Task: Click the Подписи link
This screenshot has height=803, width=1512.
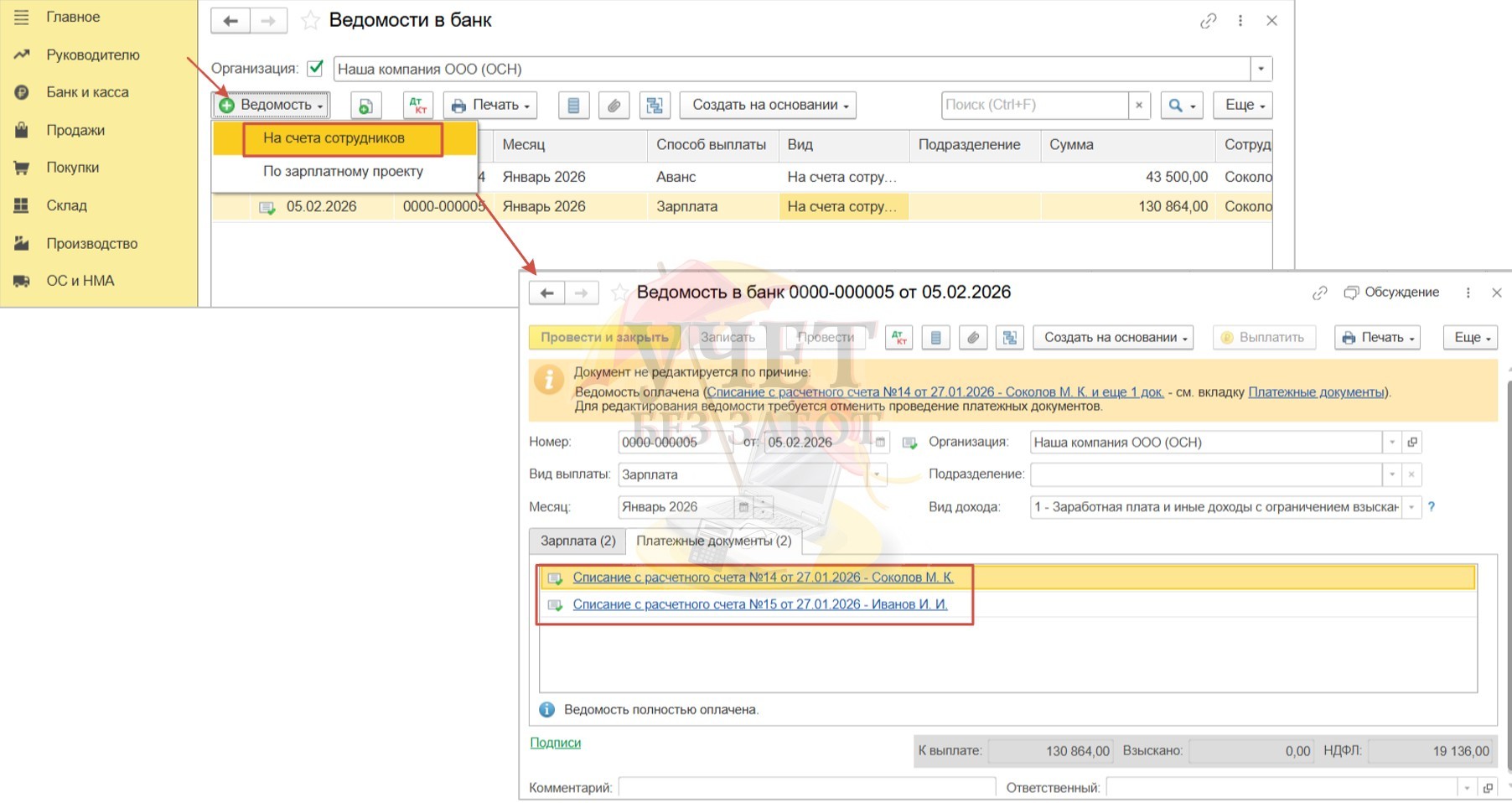Action: (555, 743)
